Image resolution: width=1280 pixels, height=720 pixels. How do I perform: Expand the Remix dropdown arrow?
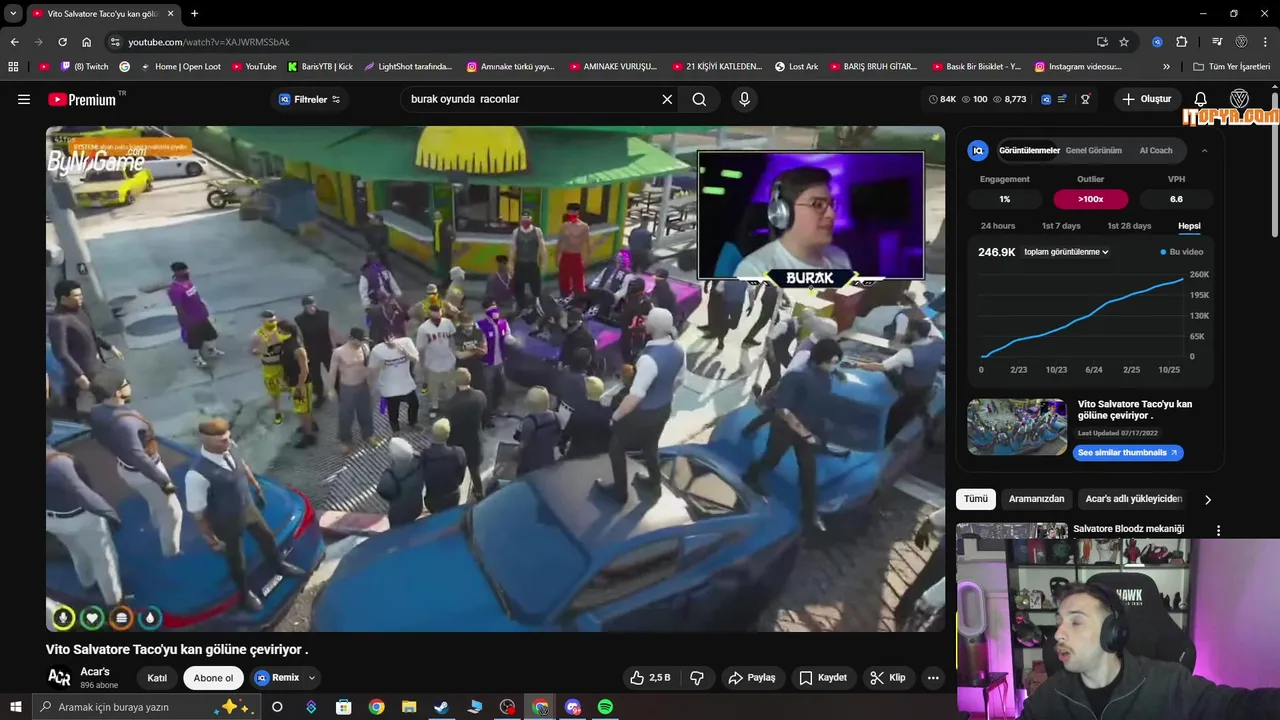point(311,678)
